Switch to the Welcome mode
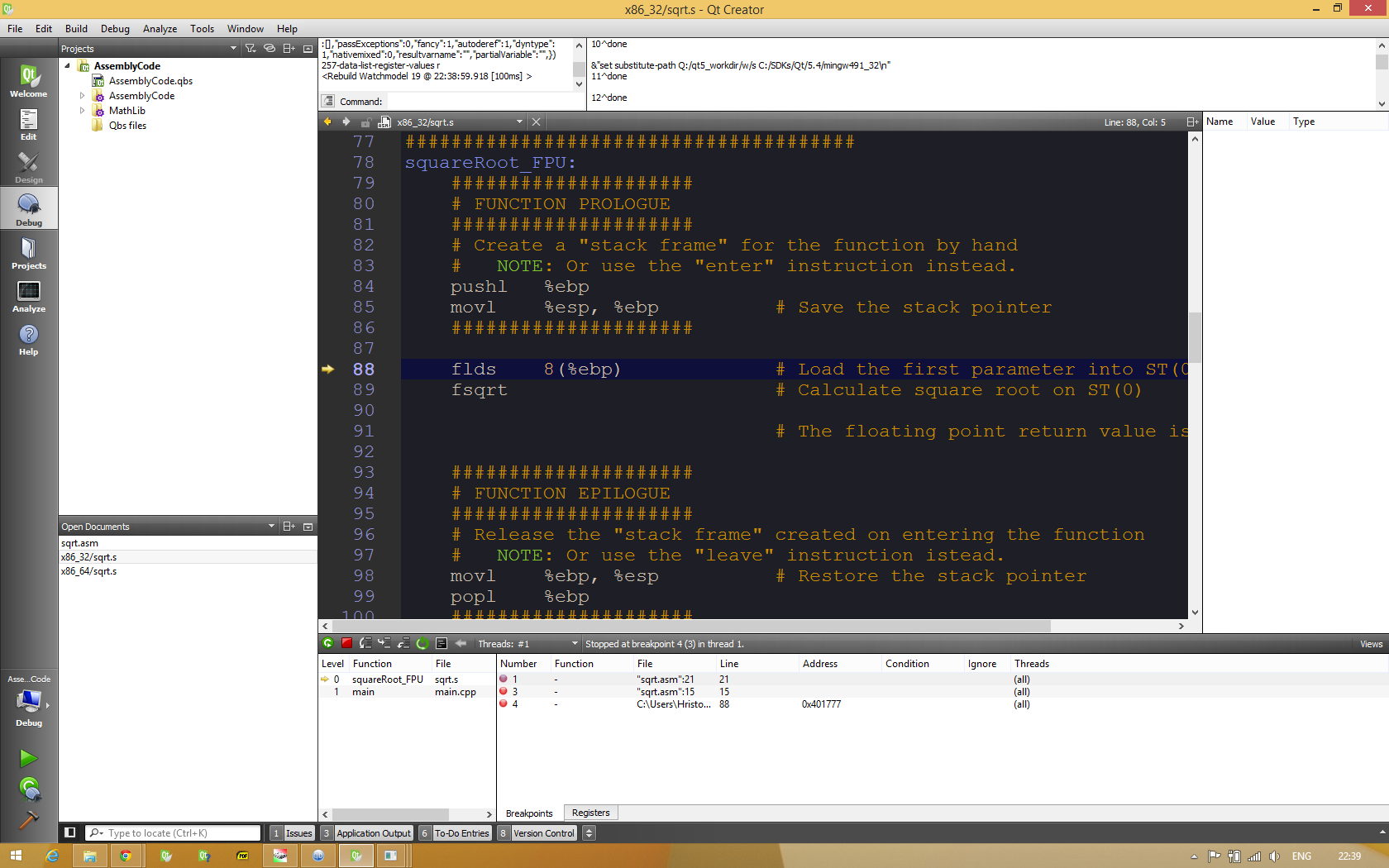Viewport: 1389px width, 868px height. tap(29, 82)
